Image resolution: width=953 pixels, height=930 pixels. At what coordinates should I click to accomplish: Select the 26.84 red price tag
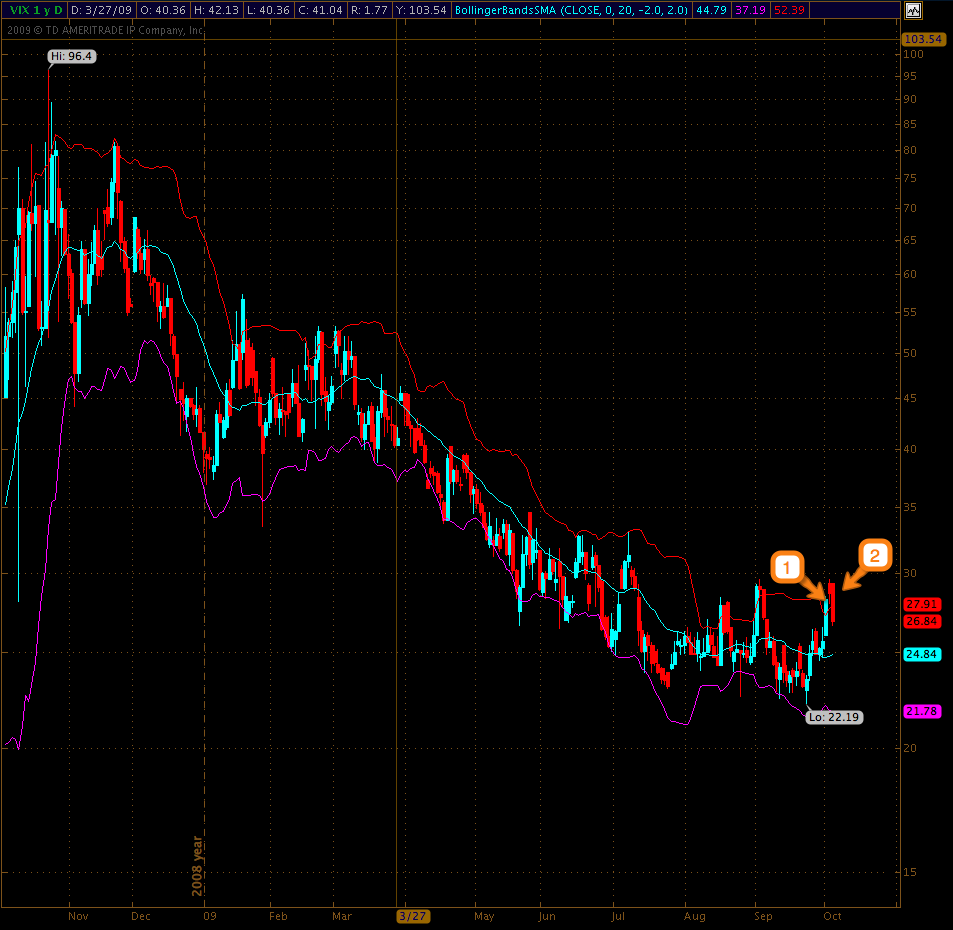[921, 621]
